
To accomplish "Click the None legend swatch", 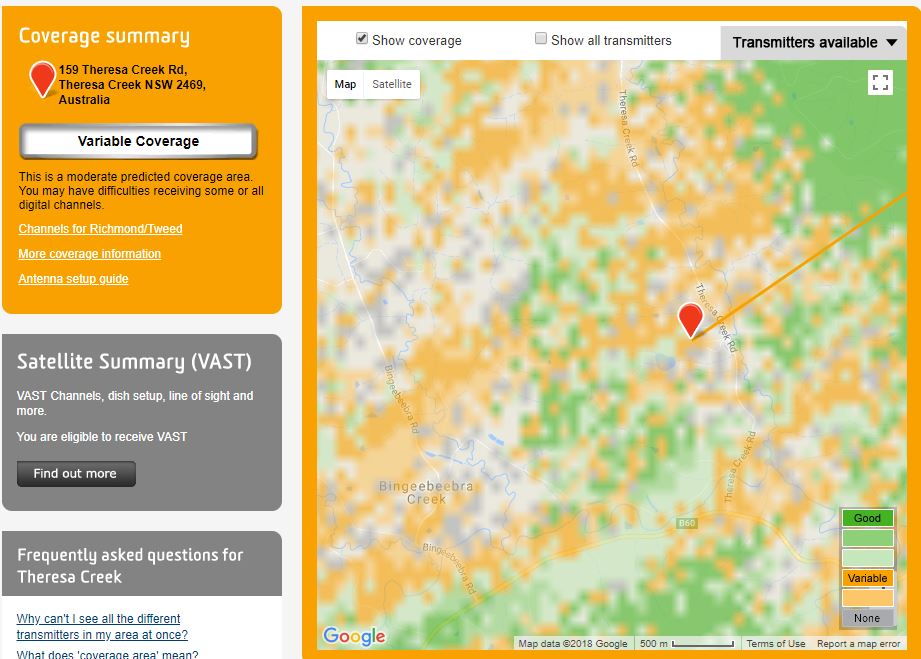I will click(868, 618).
